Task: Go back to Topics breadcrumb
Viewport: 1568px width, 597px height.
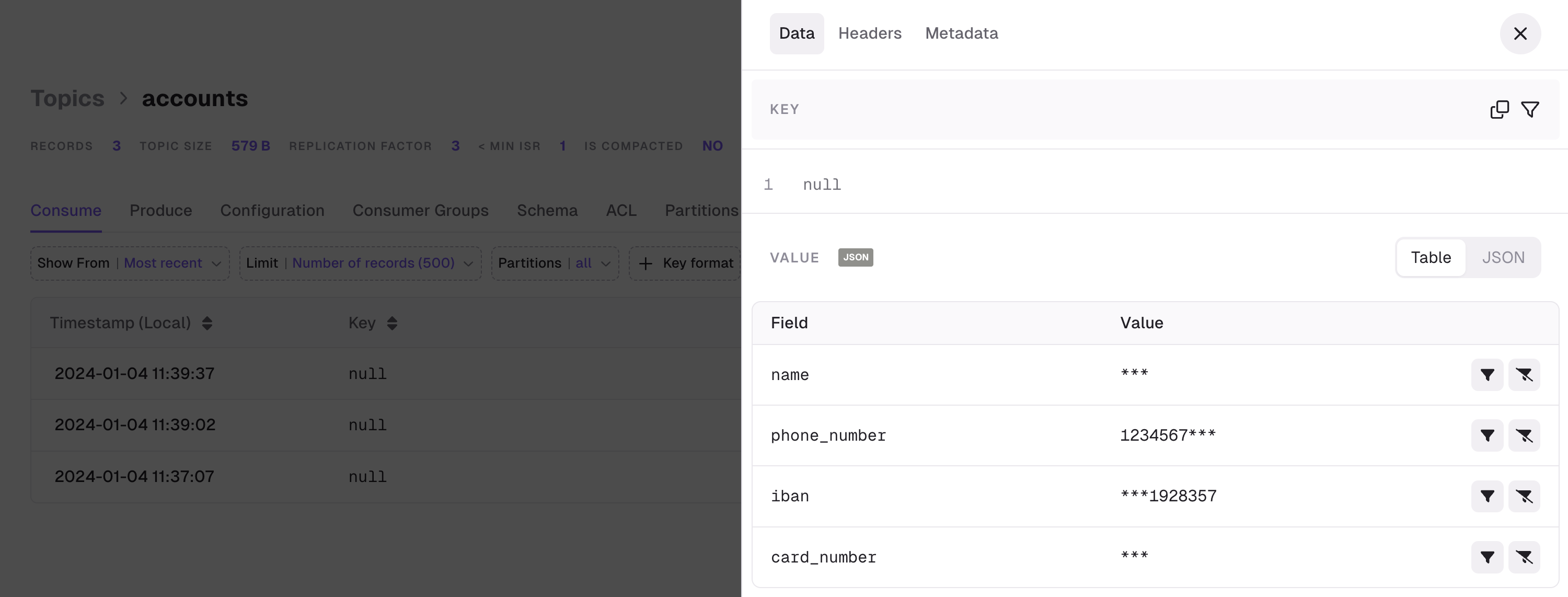Action: pos(67,99)
